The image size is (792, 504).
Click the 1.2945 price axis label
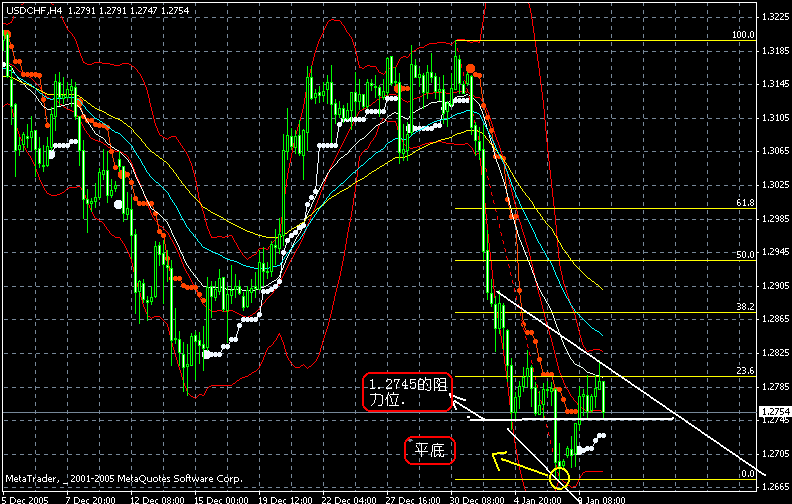pos(775,252)
